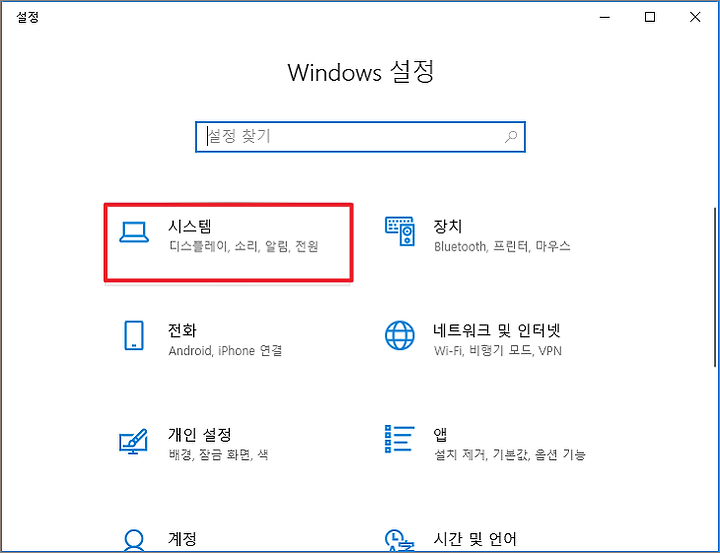
Task: Open the 개인 설정 paintbrush icon
Action: click(x=134, y=441)
